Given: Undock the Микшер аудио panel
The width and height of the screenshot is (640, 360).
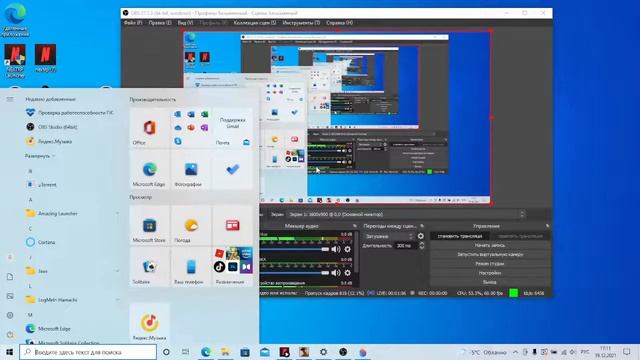Looking at the screenshot, I should pos(354,226).
